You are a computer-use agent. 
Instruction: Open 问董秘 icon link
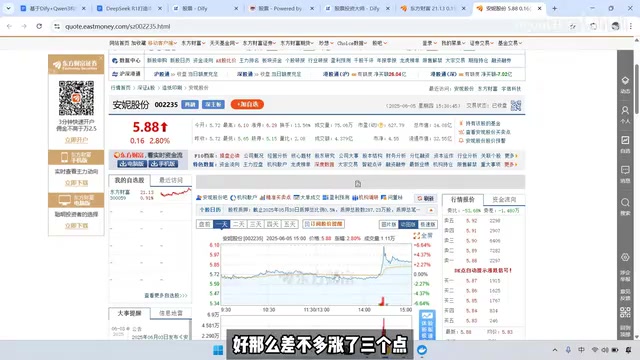(392, 198)
